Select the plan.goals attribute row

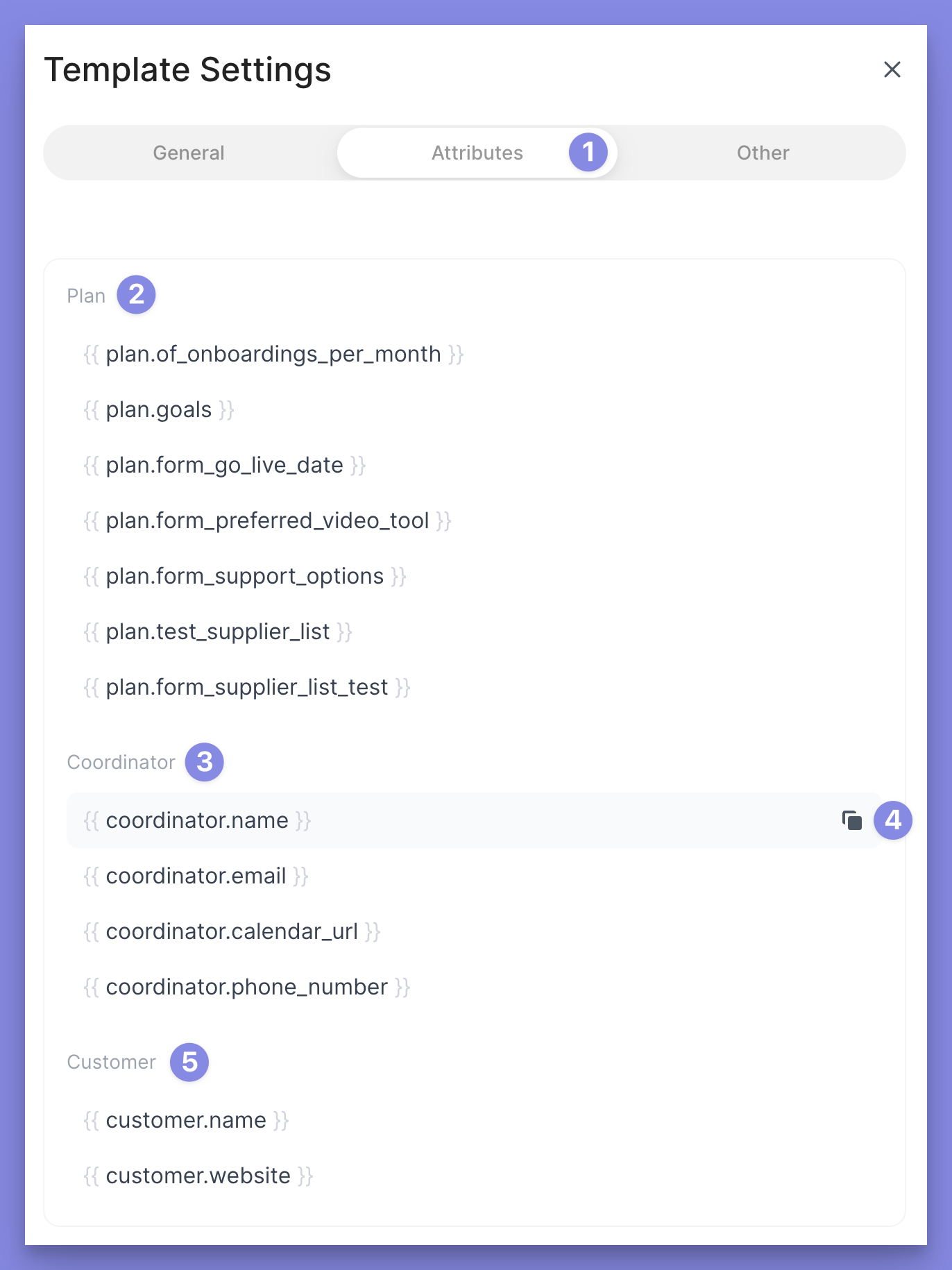(159, 409)
